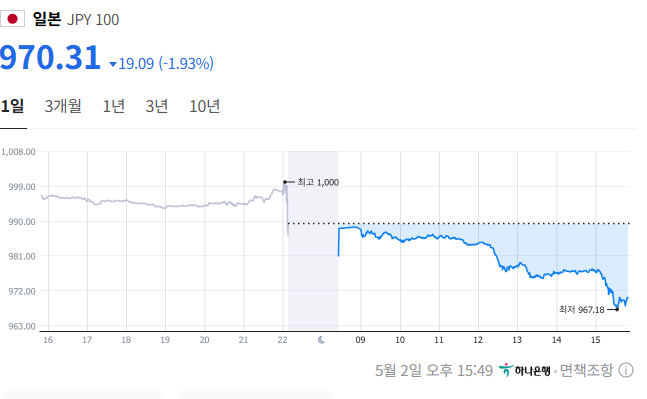Click the 일본 JPY 100 title
647x399 pixels.
pyautogui.click(x=76, y=19)
